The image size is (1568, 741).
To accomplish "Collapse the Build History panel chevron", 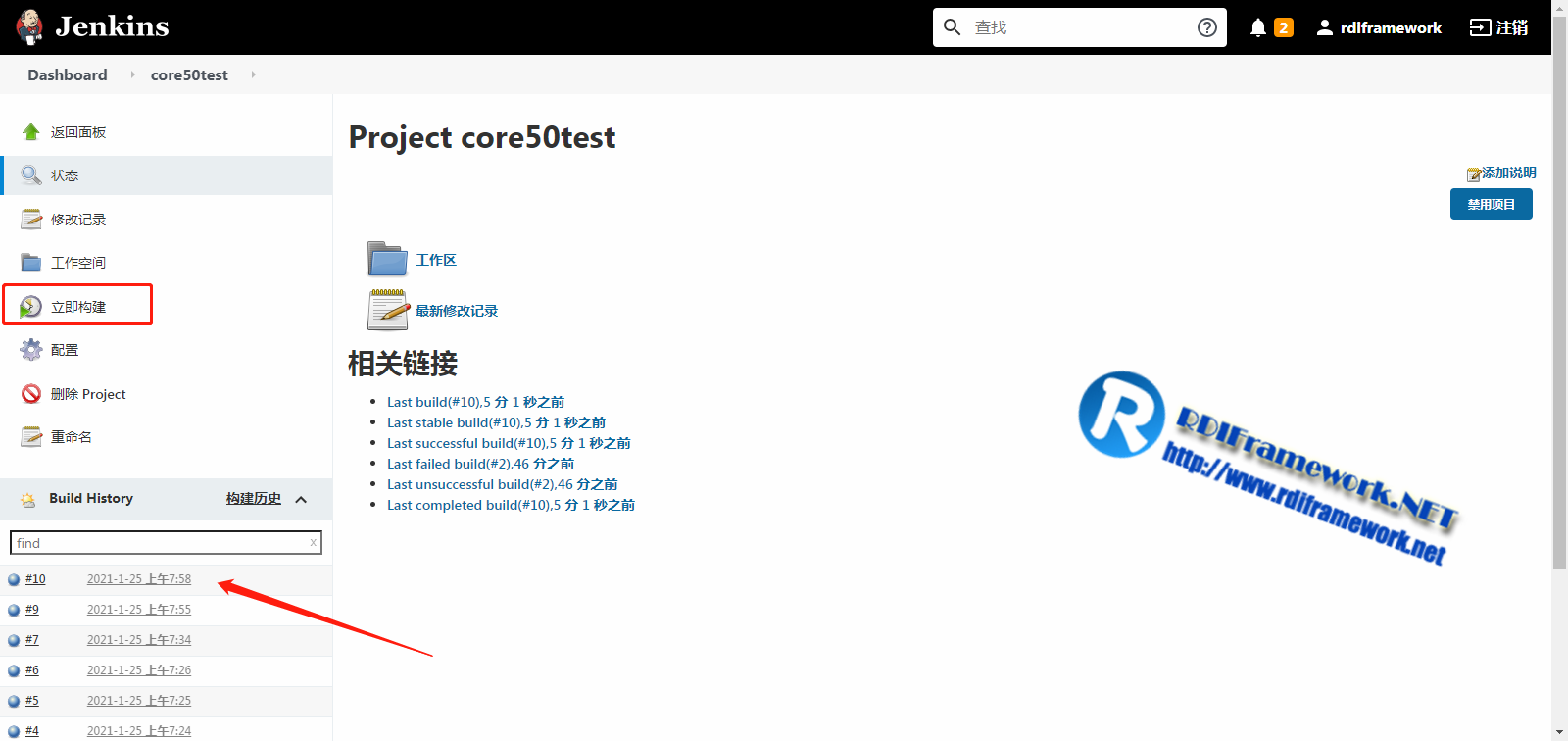I will (301, 499).
